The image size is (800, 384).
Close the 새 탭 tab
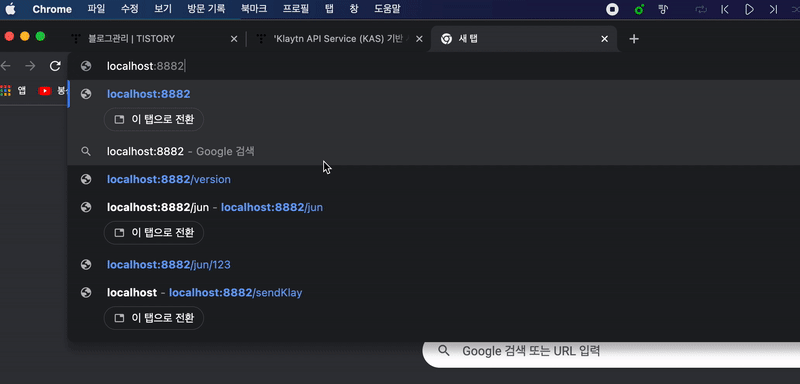click(x=605, y=39)
